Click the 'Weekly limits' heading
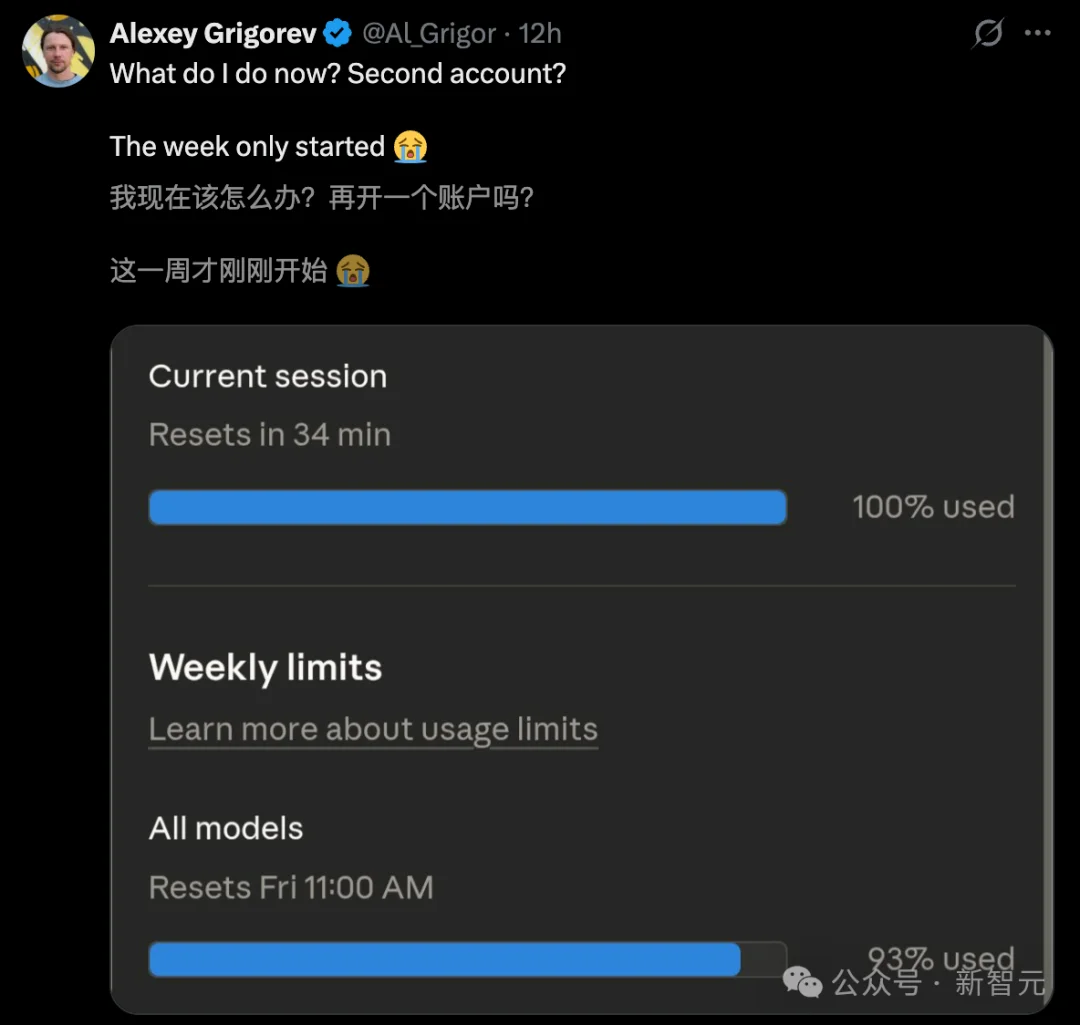This screenshot has height=1025, width=1080. coord(264,667)
